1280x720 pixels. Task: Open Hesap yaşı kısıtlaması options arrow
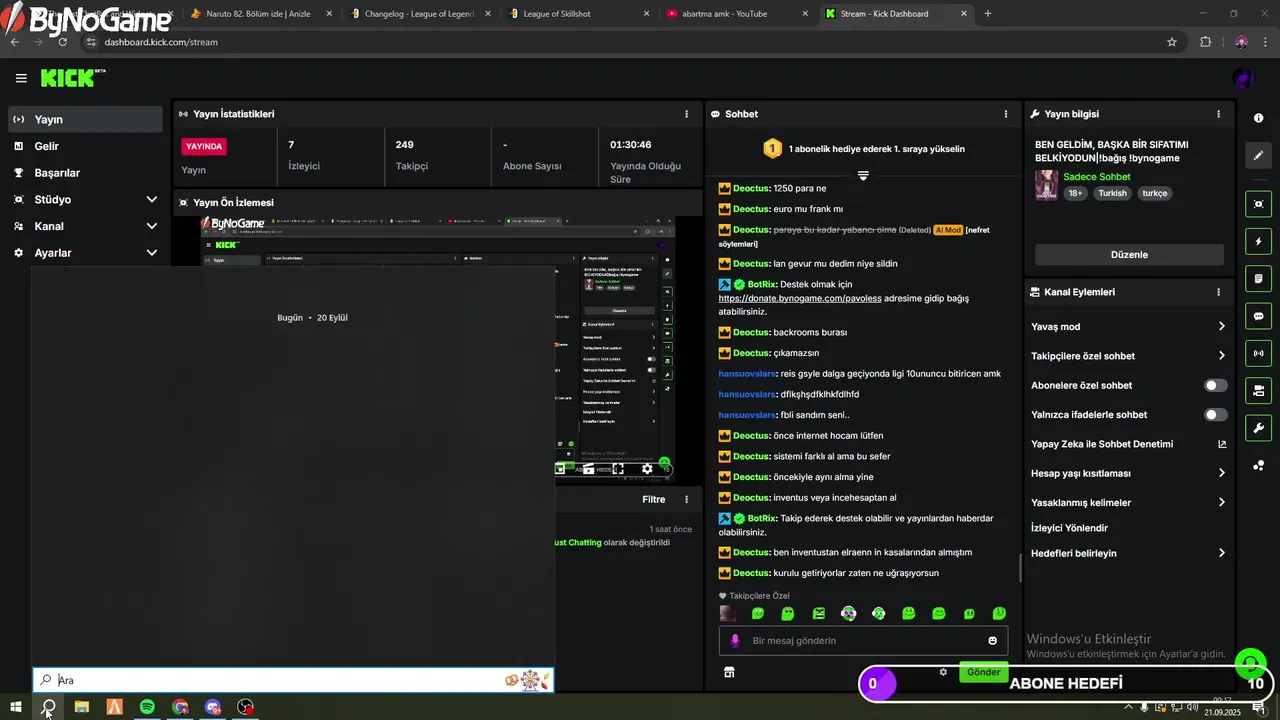(x=1222, y=473)
